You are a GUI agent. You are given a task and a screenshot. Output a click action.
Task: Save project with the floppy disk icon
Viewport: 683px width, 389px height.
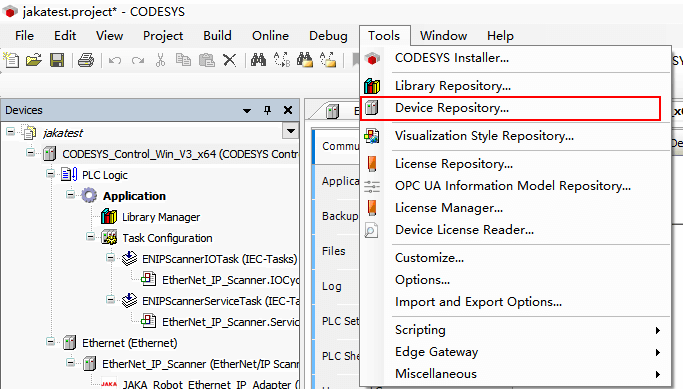[x=57, y=60]
